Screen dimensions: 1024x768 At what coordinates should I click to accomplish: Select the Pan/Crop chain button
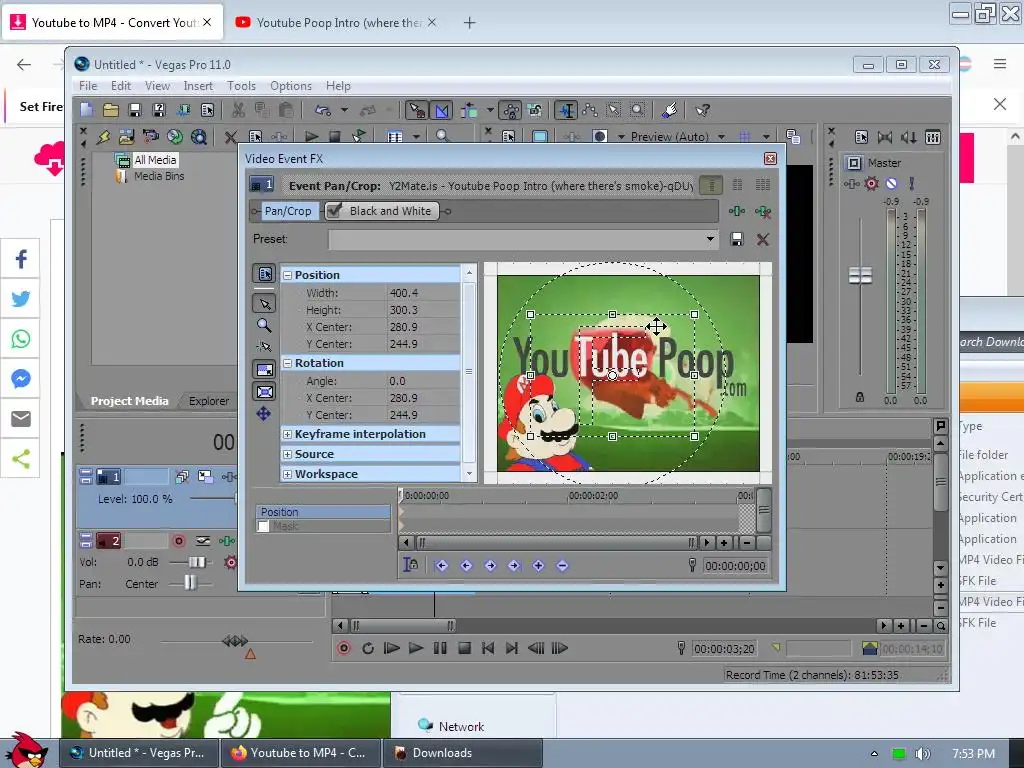coord(287,211)
